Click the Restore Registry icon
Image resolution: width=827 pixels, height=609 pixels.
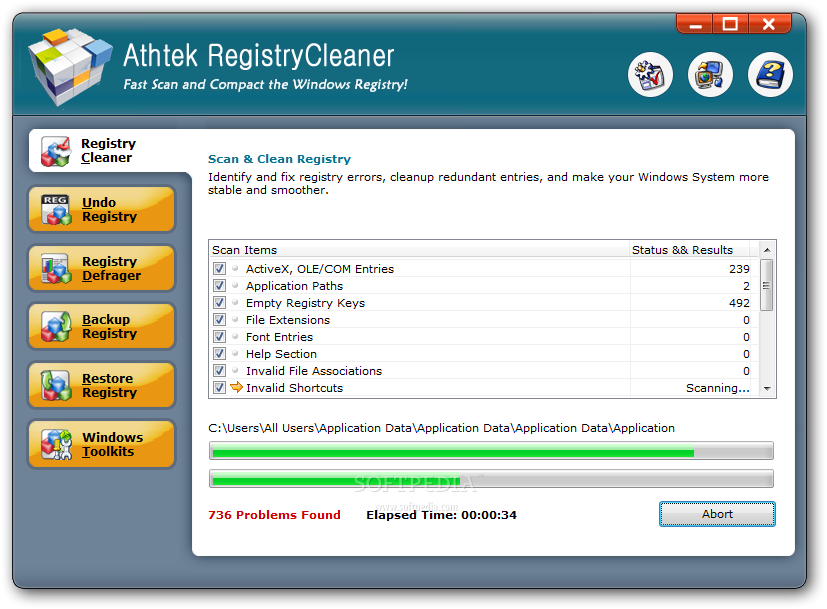coord(56,385)
